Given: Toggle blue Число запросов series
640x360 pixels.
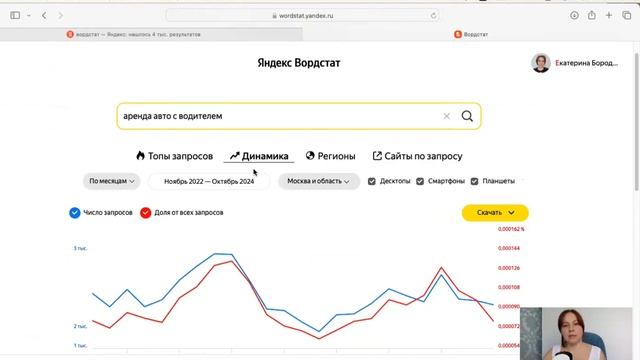Looking at the screenshot, I should (75, 213).
